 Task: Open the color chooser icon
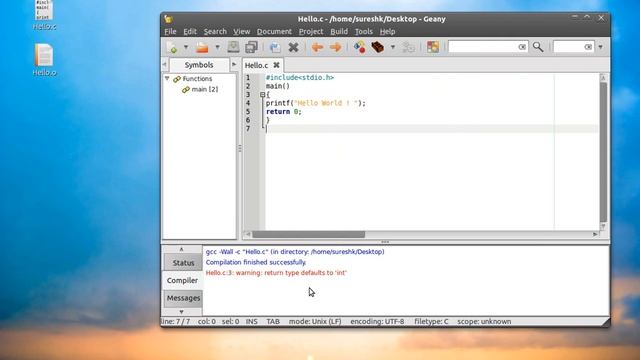(433, 47)
